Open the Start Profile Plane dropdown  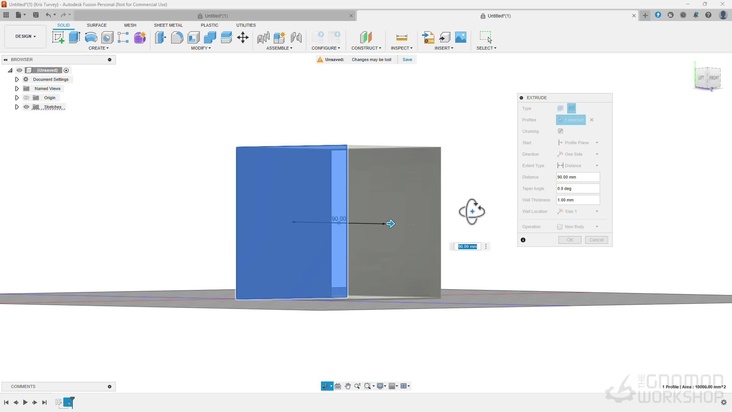pyautogui.click(x=578, y=143)
